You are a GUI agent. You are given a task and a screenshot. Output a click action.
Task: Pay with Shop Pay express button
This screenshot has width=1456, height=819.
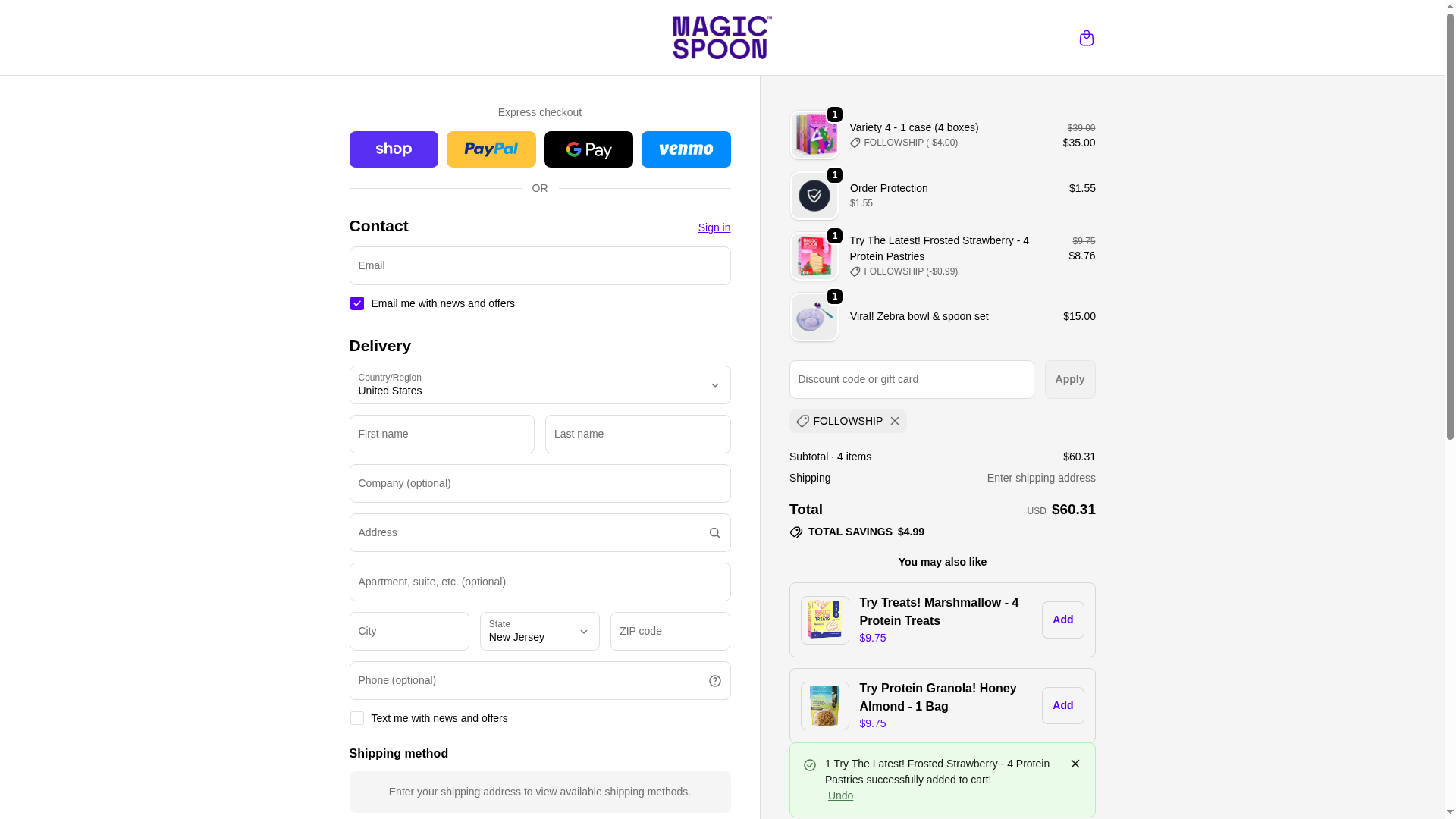394,149
